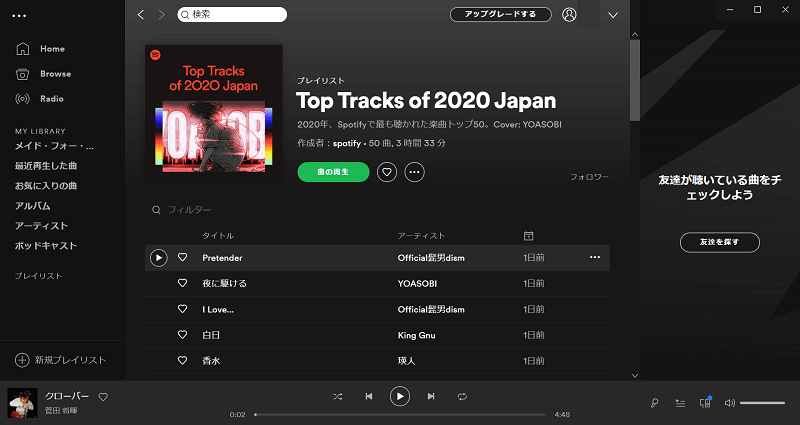The image size is (800, 425).
Task: Like the 夜に駆ける track
Action: 182,283
